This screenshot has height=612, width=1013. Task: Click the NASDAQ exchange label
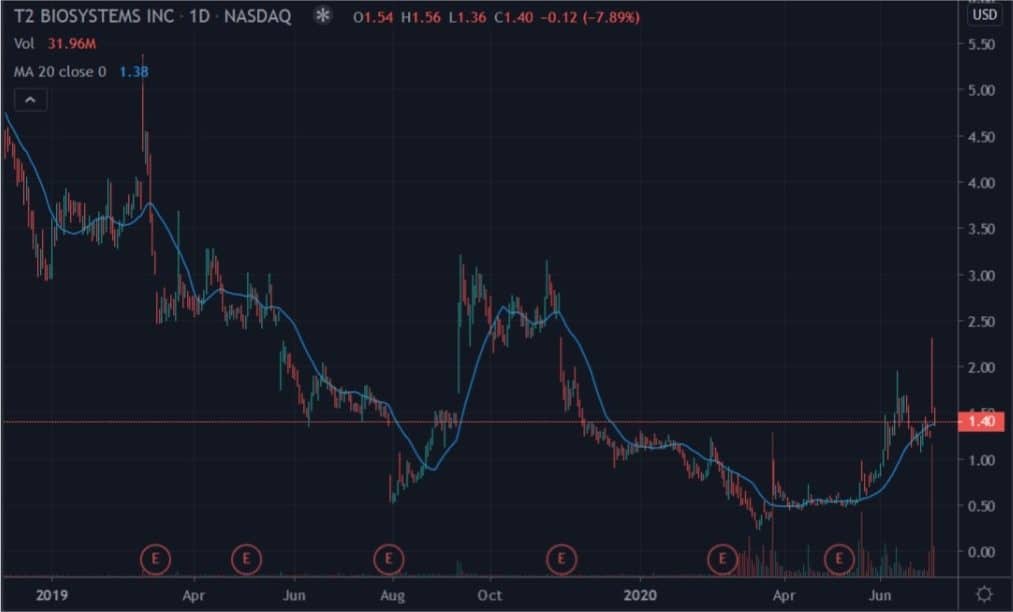click(x=258, y=16)
